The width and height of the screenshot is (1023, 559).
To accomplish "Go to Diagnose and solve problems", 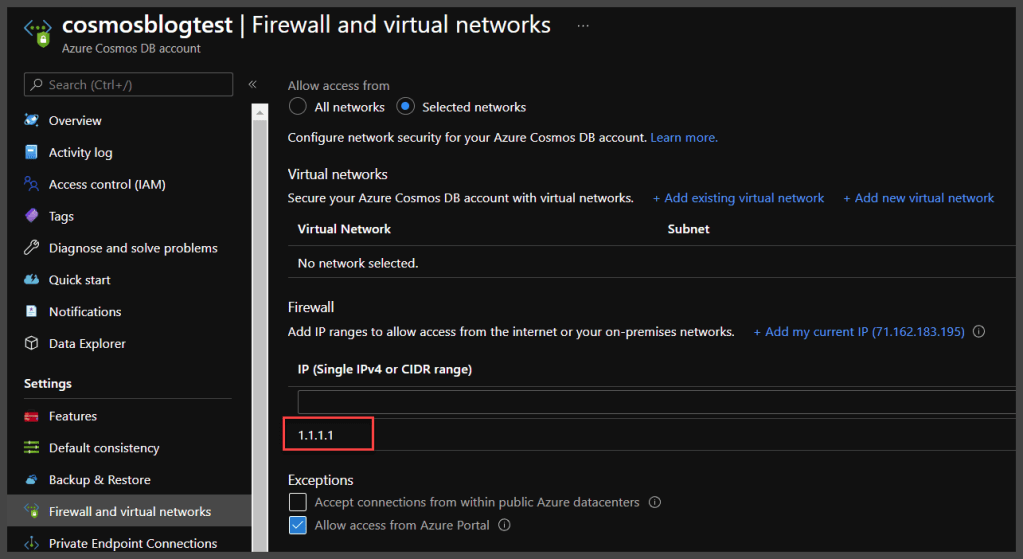I will pos(132,248).
